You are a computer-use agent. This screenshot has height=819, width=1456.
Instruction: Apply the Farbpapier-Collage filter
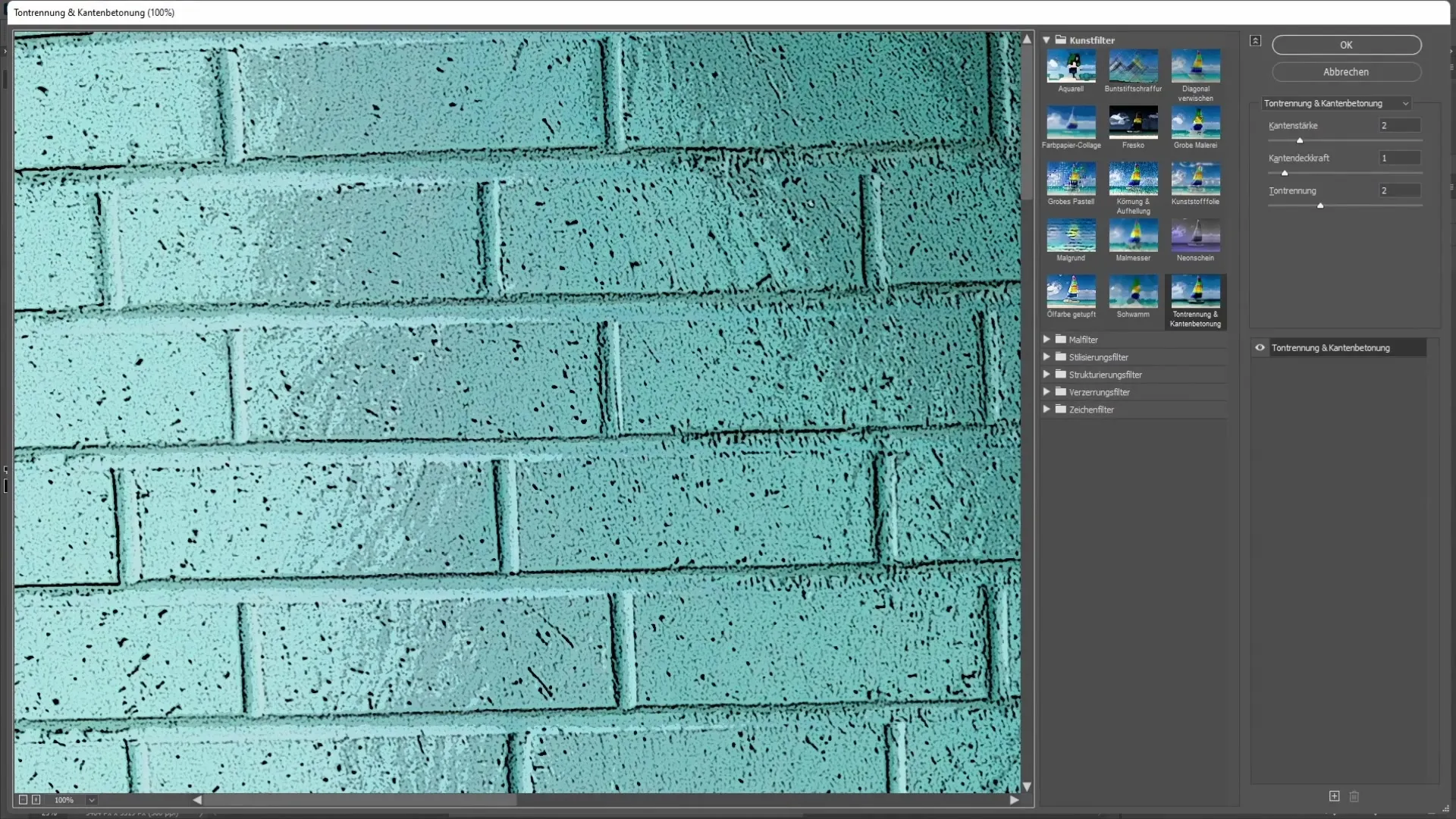click(1071, 123)
